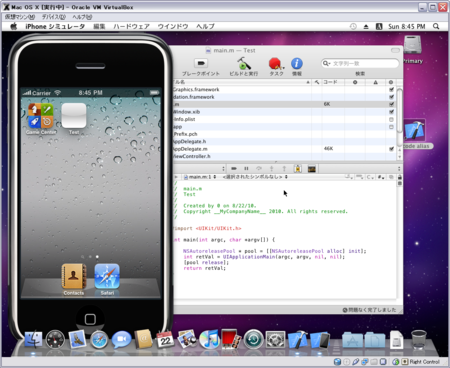Open Photo Booth from the Dock

coord(231,340)
